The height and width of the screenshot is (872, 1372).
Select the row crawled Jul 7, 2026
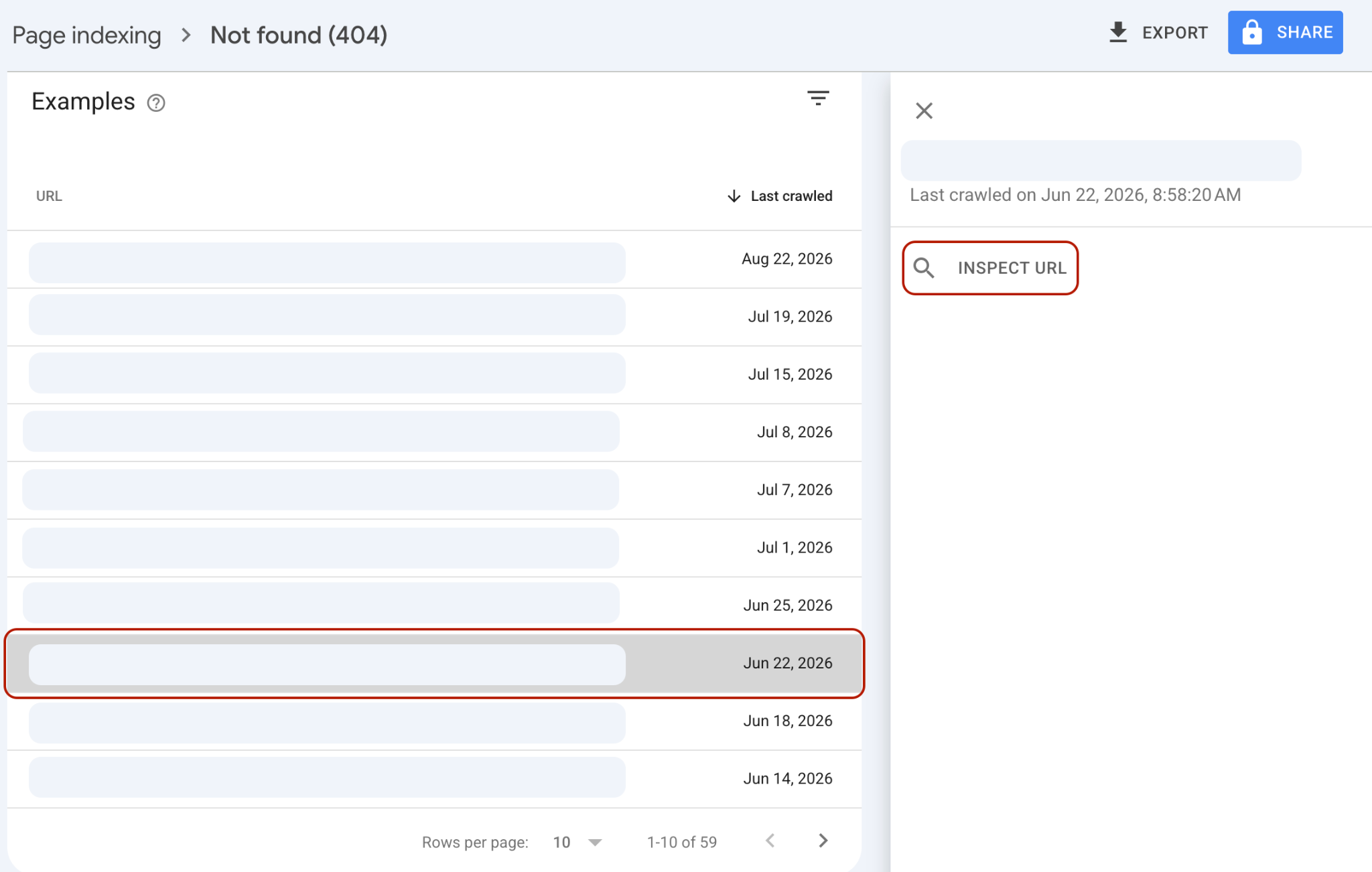click(x=434, y=490)
